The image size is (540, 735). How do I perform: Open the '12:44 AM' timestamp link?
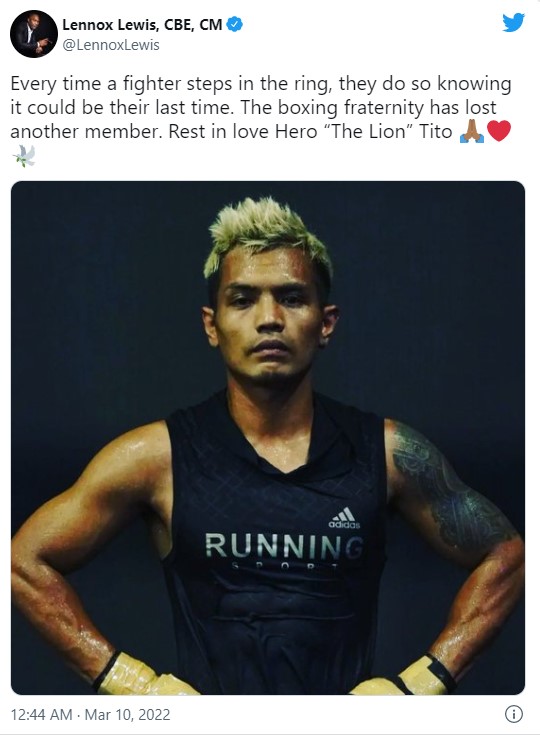pyautogui.click(x=41, y=714)
